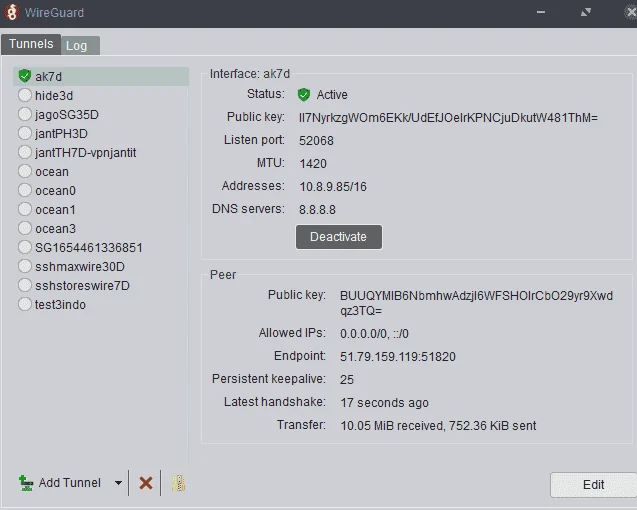637x510 pixels.
Task: Click the WireGuard logo in title bar
Action: click(x=11, y=12)
